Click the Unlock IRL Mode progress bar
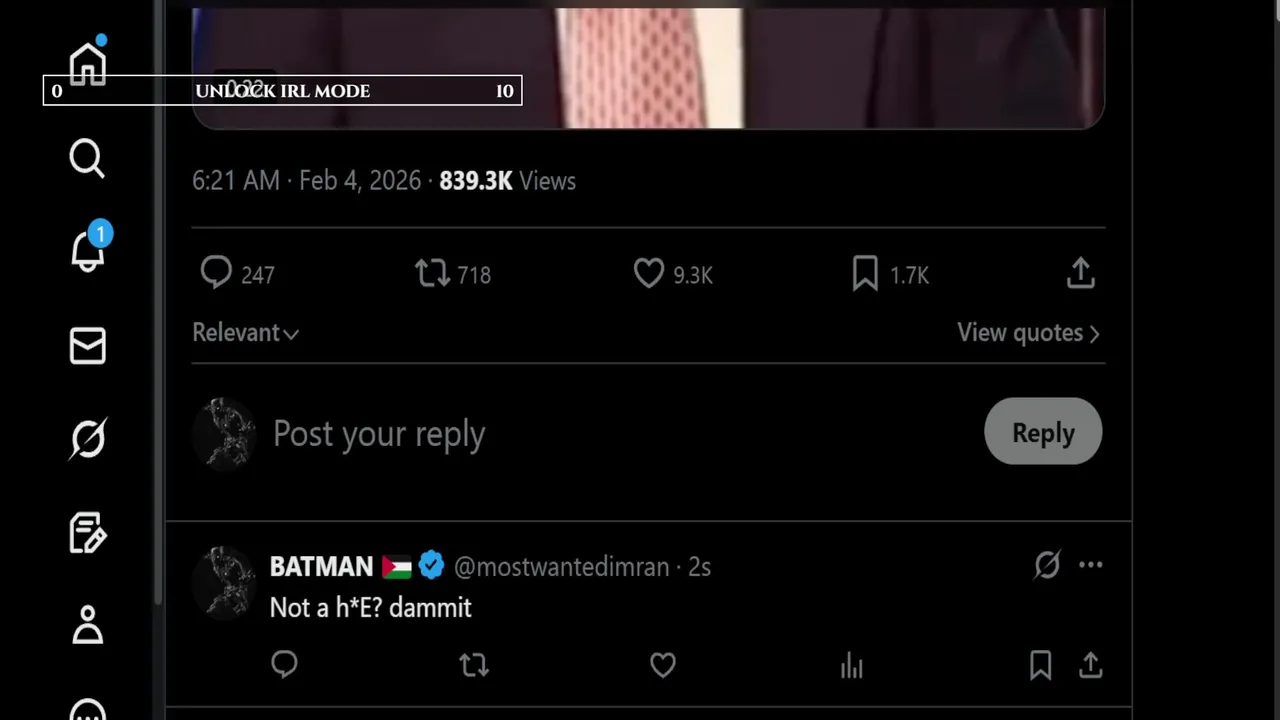Screen dimensions: 1280x720 [x=282, y=91]
